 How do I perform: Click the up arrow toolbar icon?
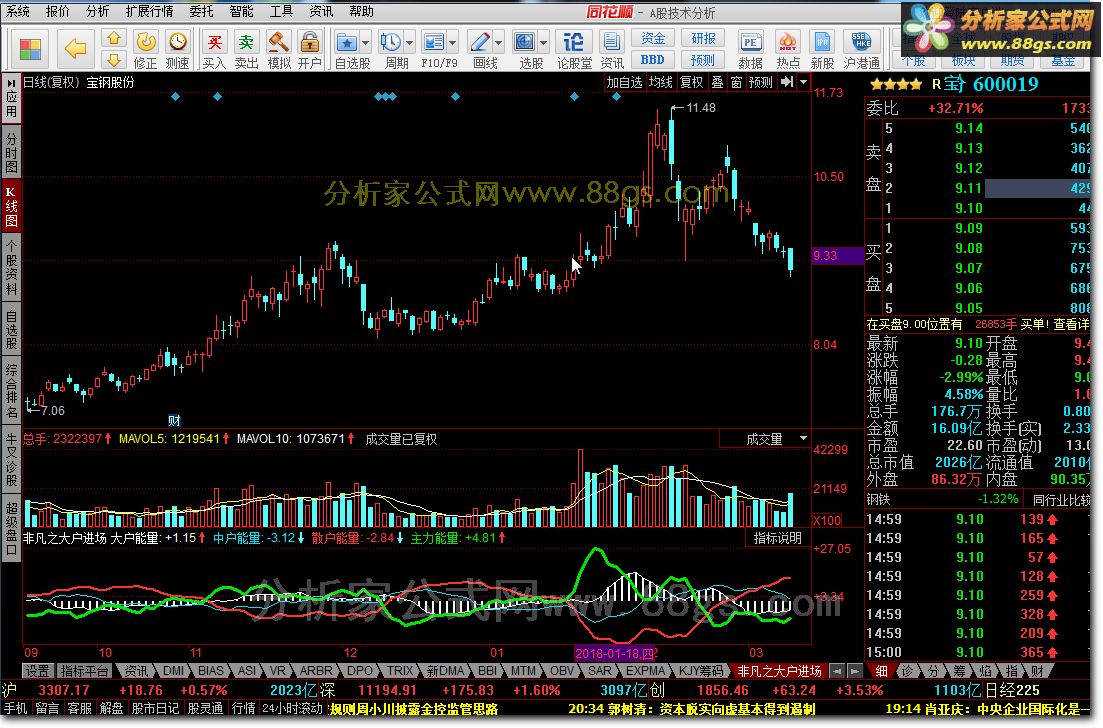[114, 38]
